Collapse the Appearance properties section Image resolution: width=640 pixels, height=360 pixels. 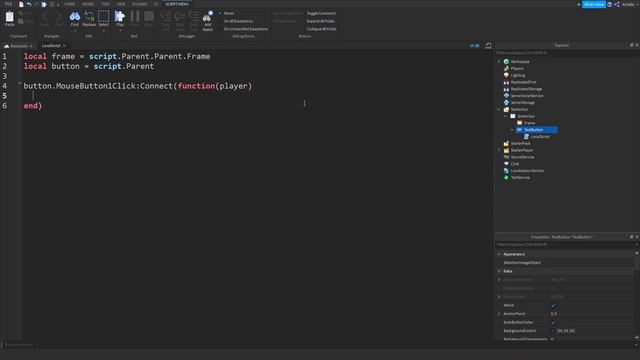click(x=499, y=254)
